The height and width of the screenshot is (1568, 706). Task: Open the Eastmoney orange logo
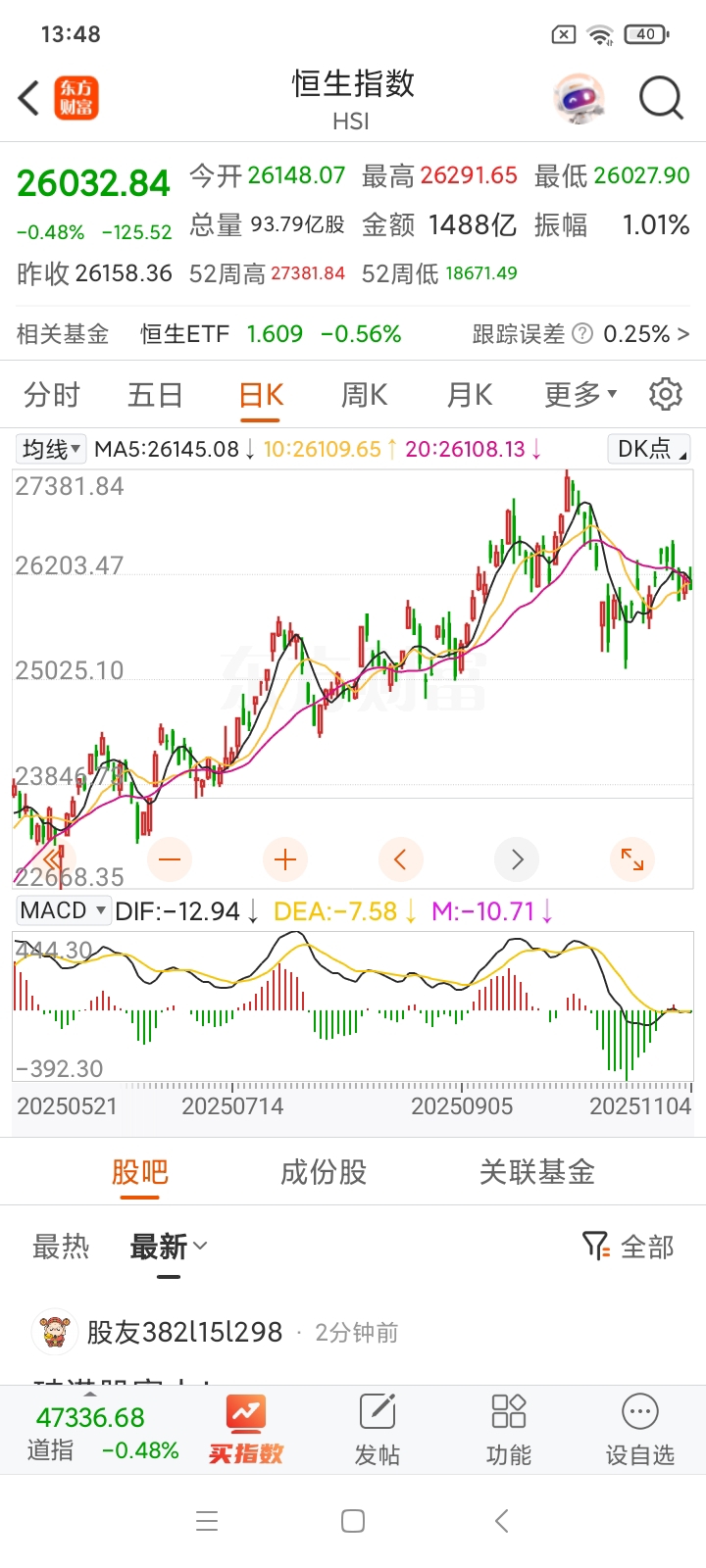pos(76,98)
